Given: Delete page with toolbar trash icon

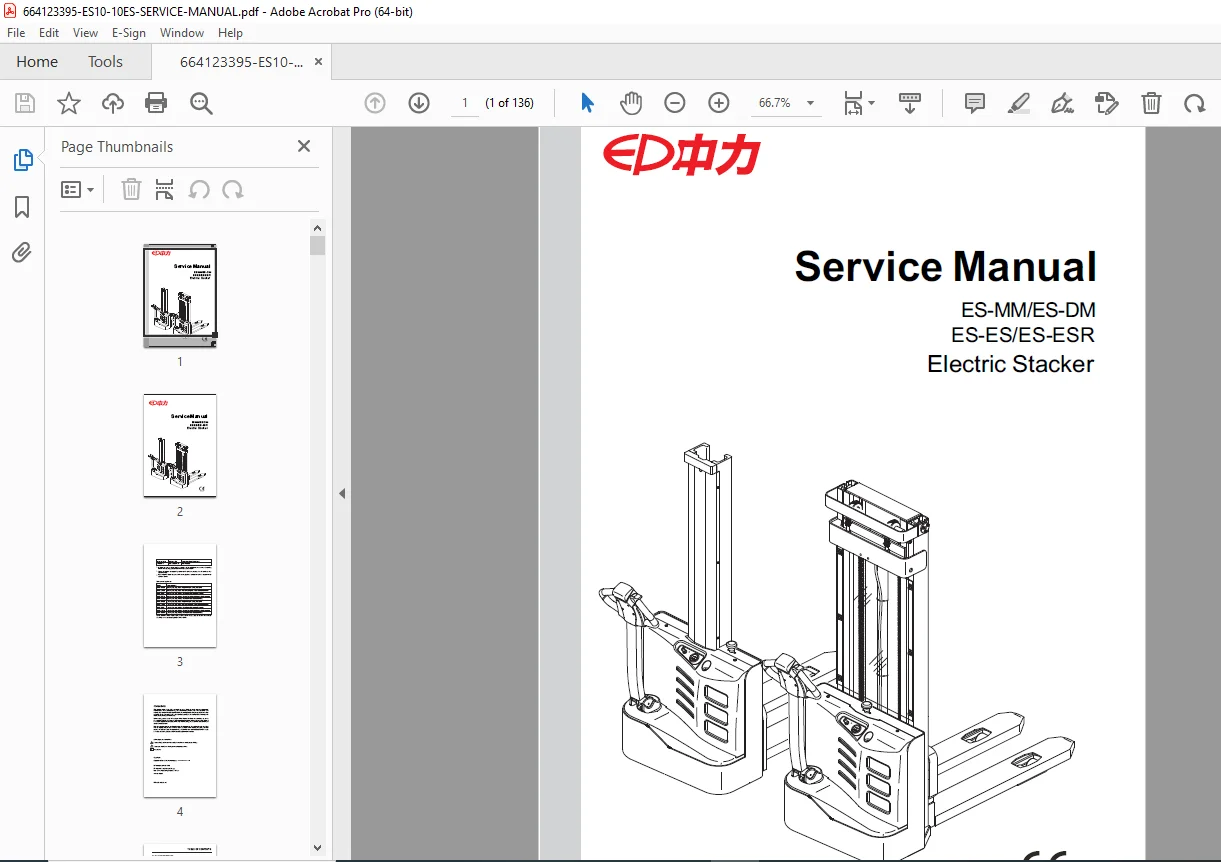Looking at the screenshot, I should click(x=1151, y=103).
